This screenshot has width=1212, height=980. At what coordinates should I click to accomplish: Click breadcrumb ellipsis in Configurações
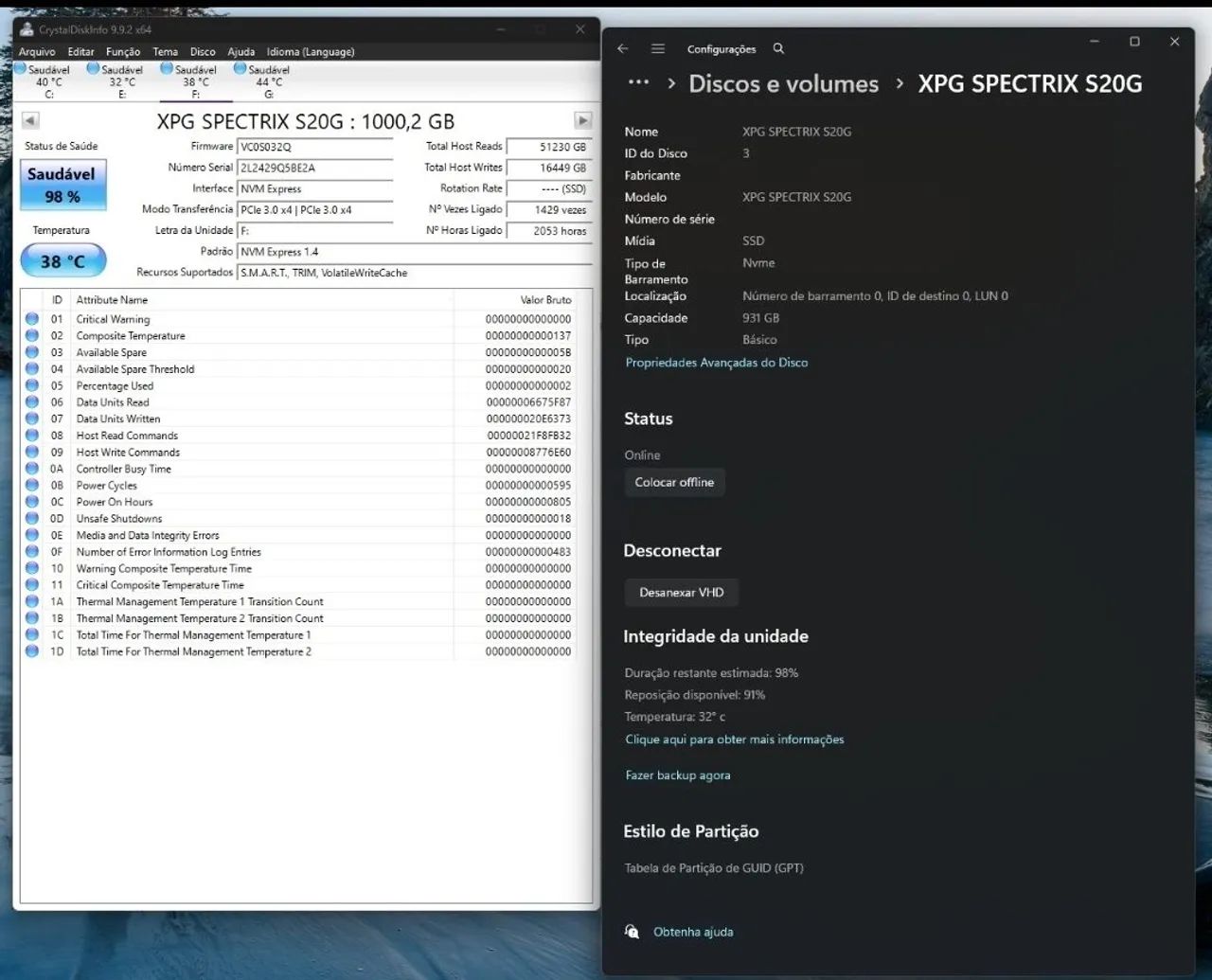[639, 82]
